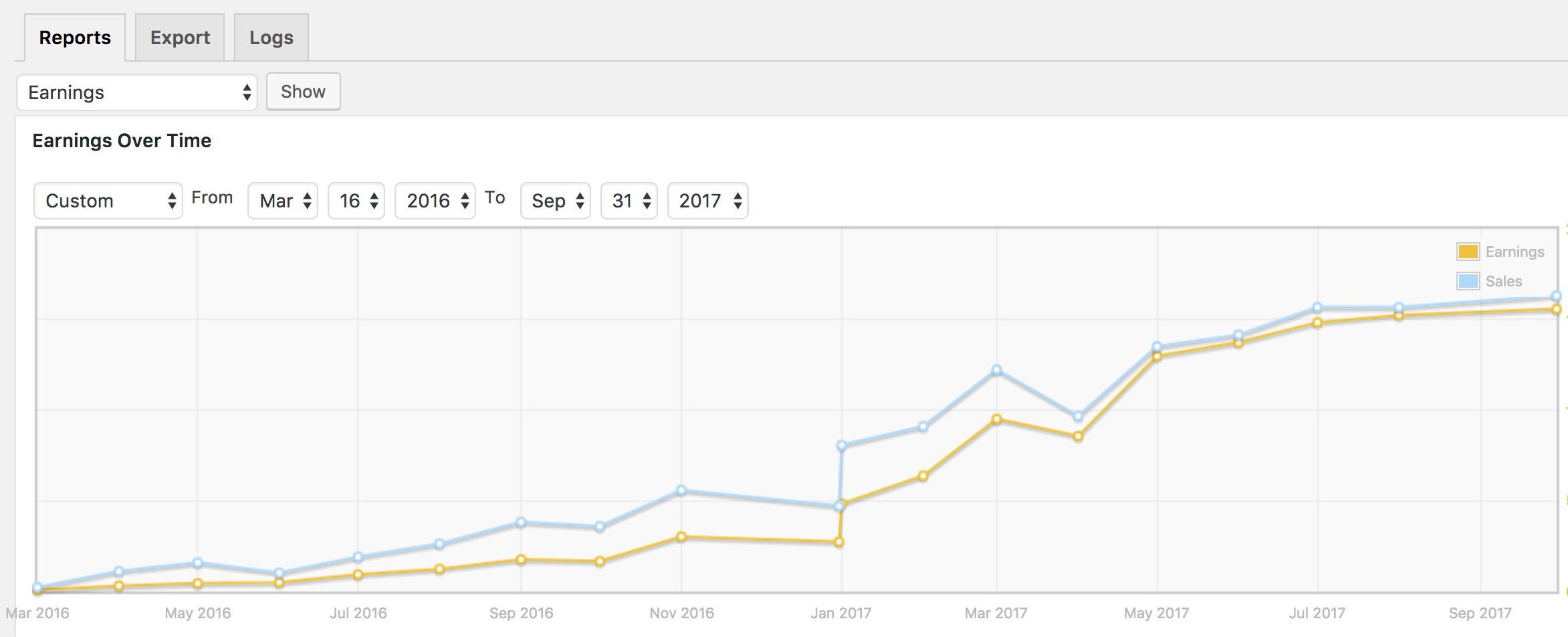Change the To year 2017 dropdown
The width and height of the screenshot is (1568, 637).
708,201
